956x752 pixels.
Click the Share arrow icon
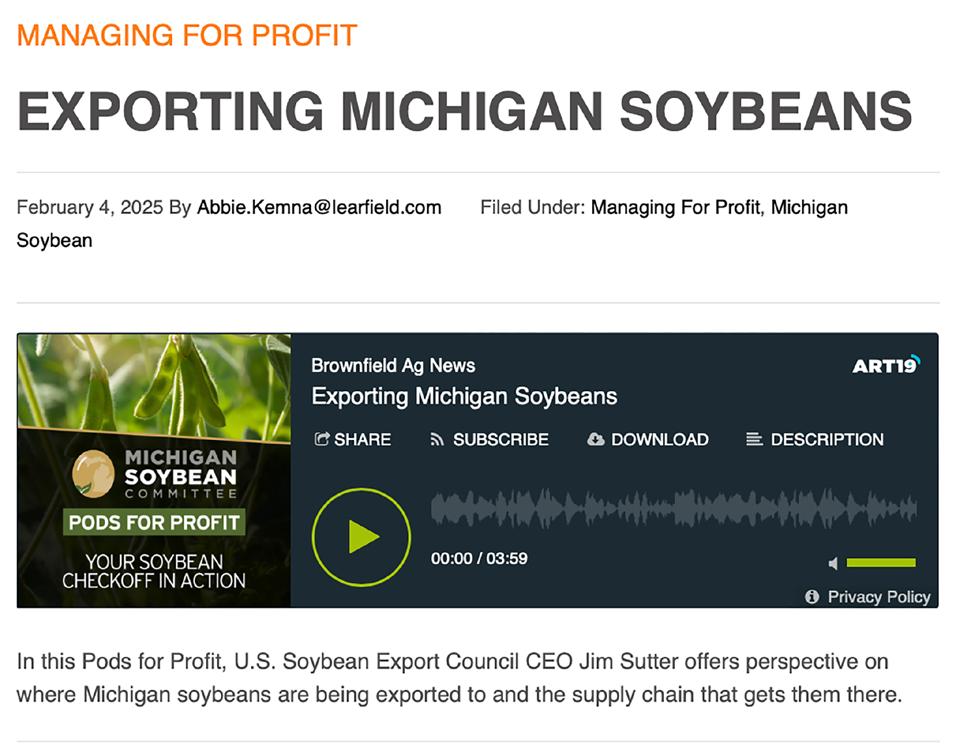(321, 439)
